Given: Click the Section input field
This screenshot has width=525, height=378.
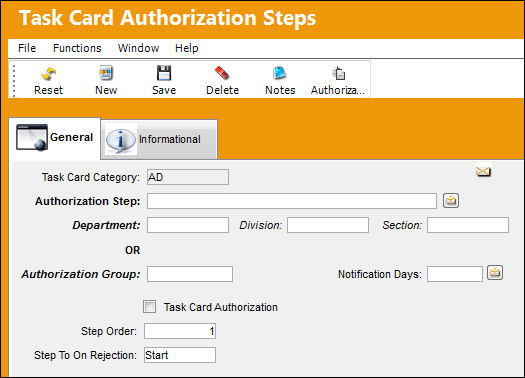Looking at the screenshot, I should pos(468,225).
